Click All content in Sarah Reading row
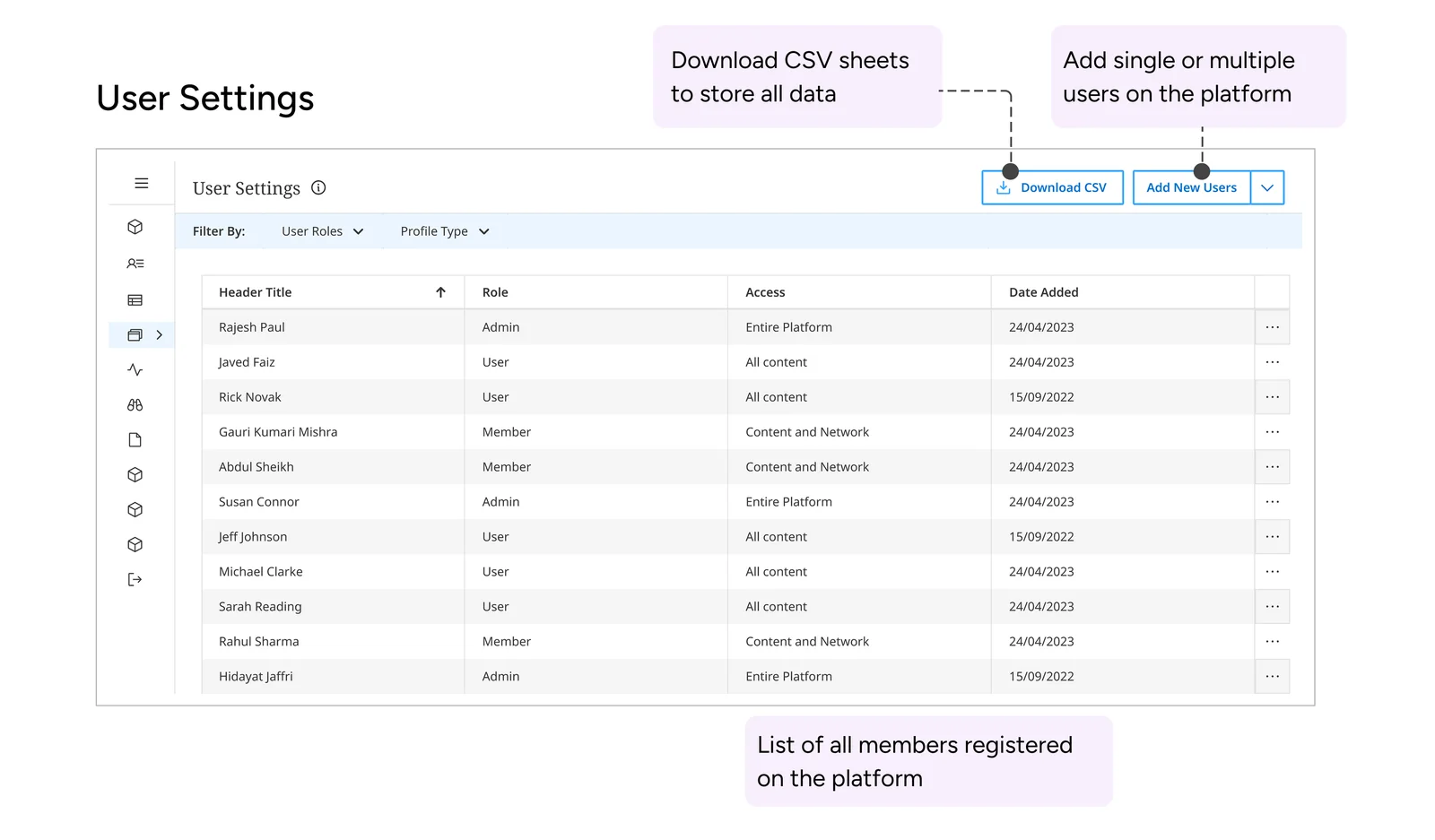 point(776,607)
